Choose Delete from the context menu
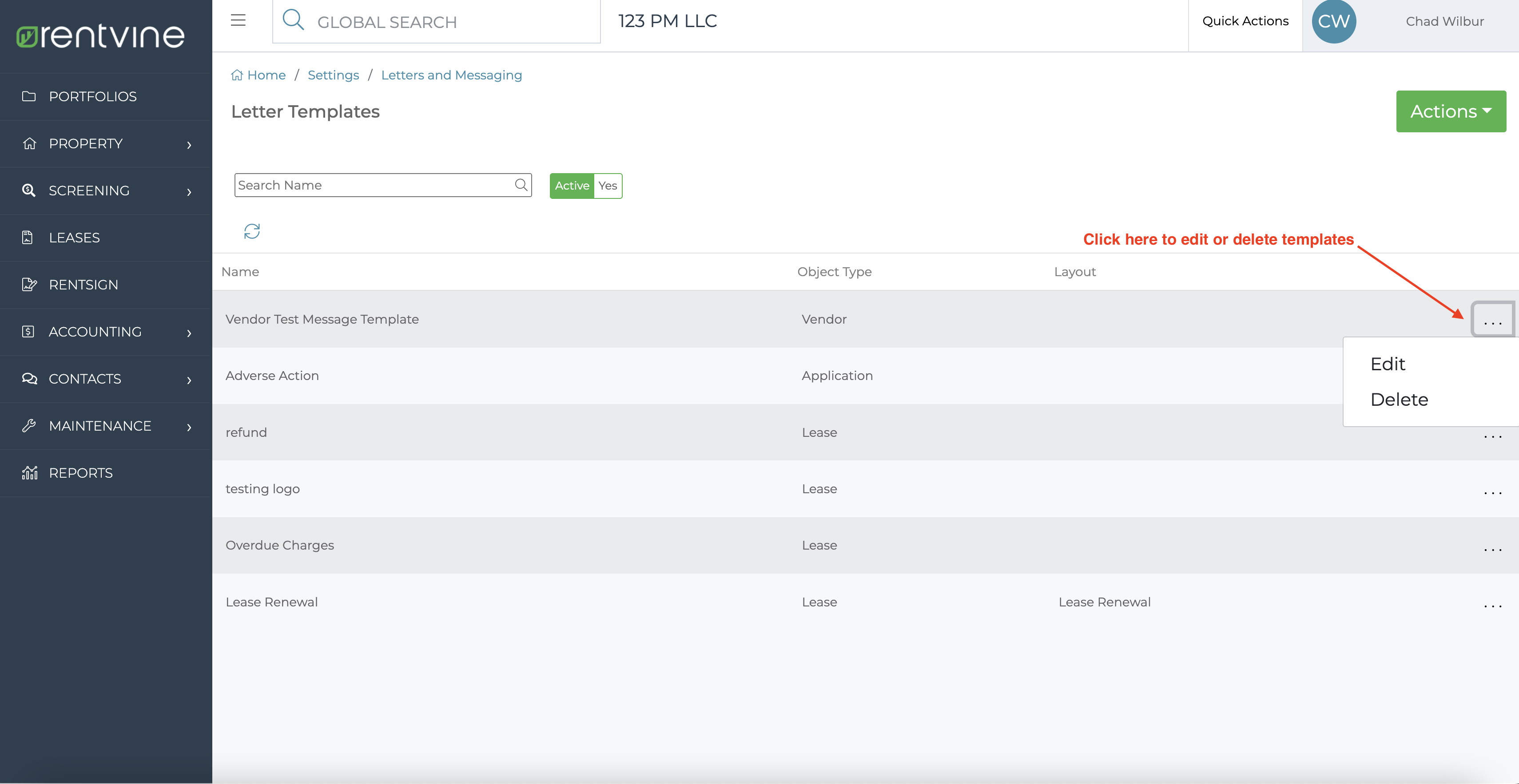This screenshot has height=784, width=1519. (1399, 399)
